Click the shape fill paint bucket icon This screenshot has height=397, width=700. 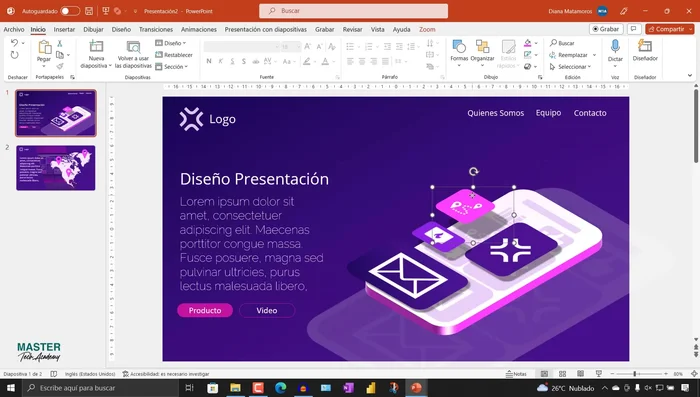point(528,43)
